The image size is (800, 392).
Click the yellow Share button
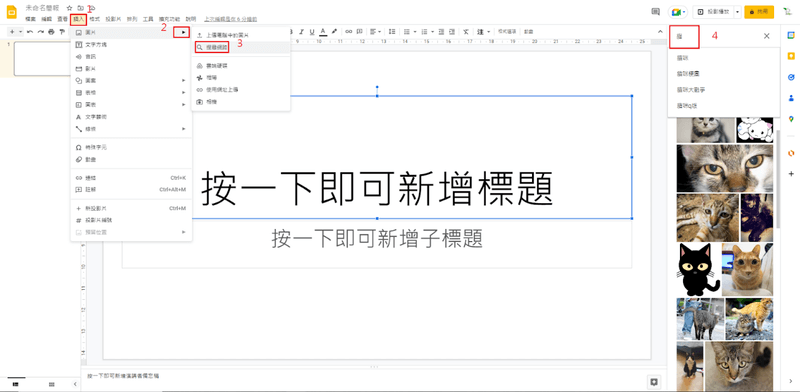pyautogui.click(x=759, y=12)
